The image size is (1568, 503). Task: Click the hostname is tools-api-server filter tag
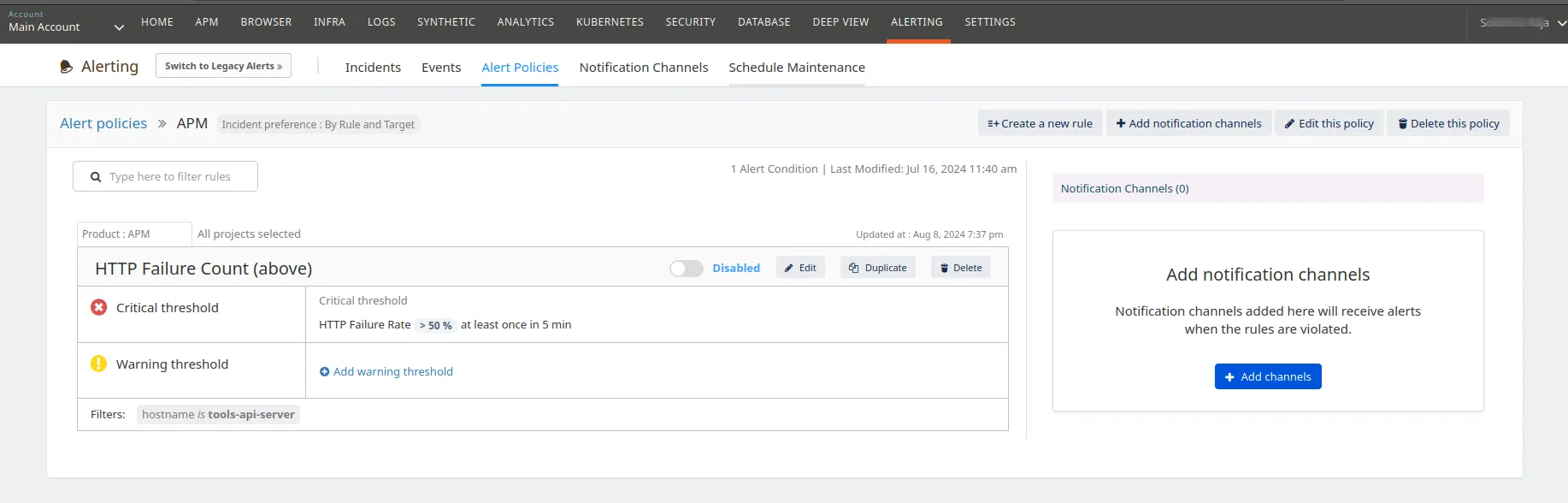tap(218, 414)
